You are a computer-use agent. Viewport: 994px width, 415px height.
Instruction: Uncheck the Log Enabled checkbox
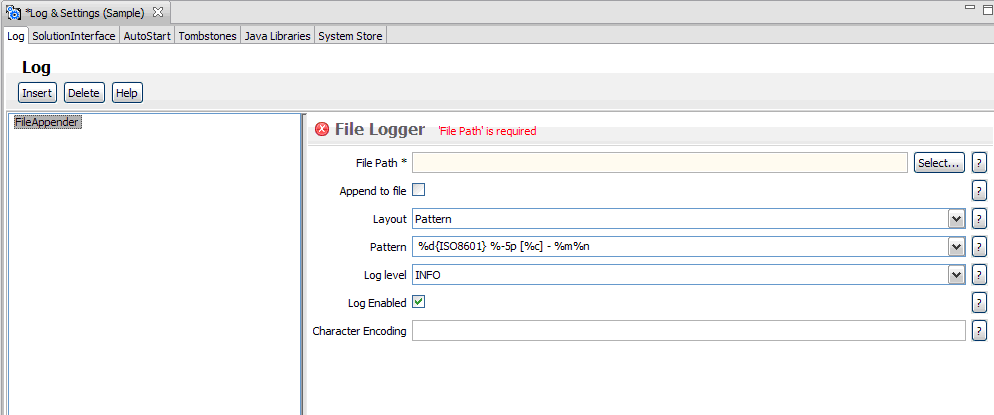coord(419,302)
